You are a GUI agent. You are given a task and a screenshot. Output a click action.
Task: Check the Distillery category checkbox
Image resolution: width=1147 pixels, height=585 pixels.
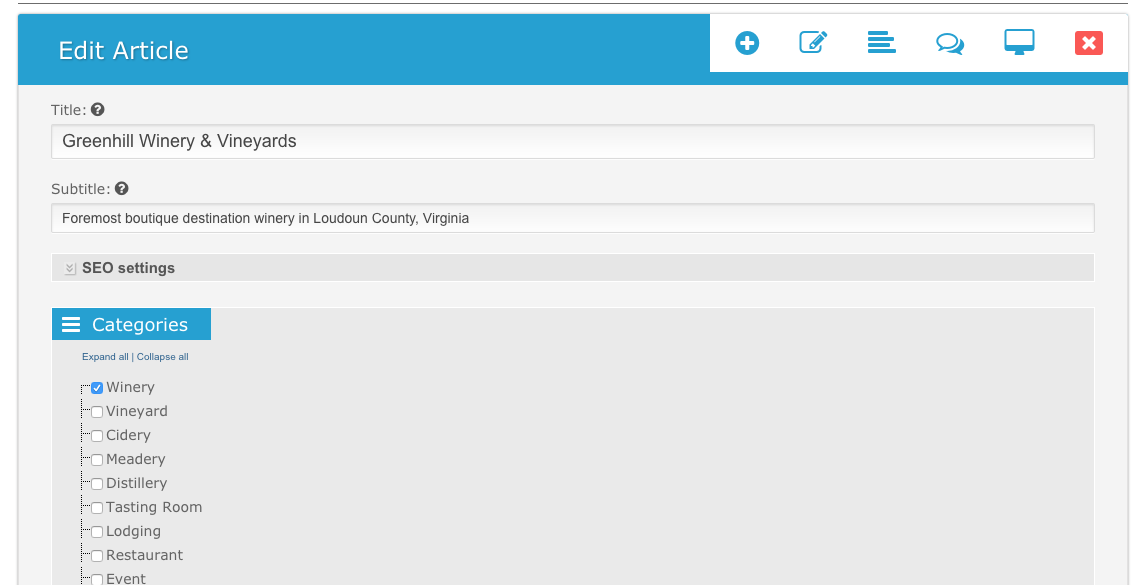coord(97,484)
